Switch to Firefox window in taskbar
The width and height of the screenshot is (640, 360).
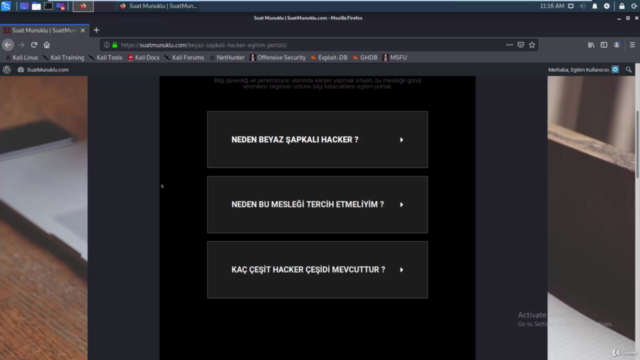point(159,6)
